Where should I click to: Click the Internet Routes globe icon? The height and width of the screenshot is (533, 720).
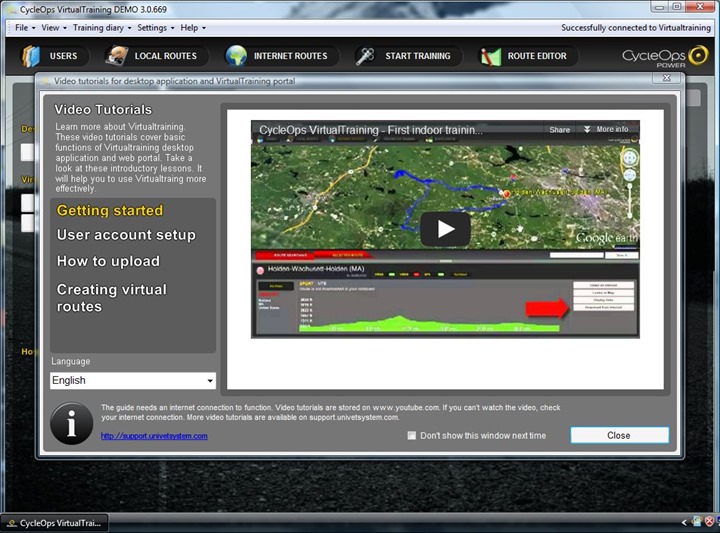coord(236,56)
